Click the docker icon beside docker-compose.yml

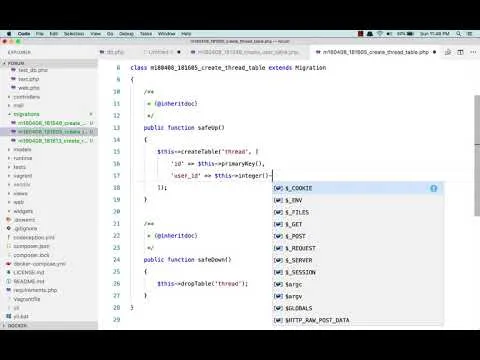click(9, 264)
